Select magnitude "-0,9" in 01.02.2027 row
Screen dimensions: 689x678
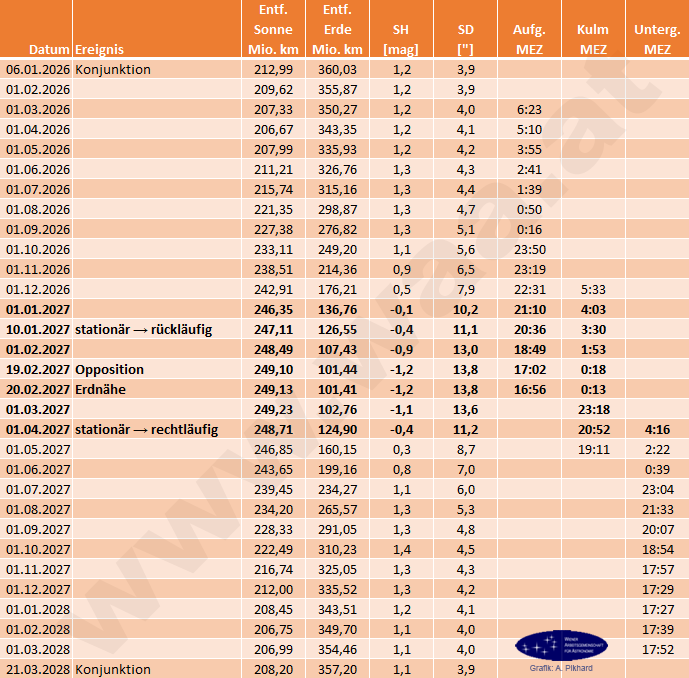click(x=401, y=350)
